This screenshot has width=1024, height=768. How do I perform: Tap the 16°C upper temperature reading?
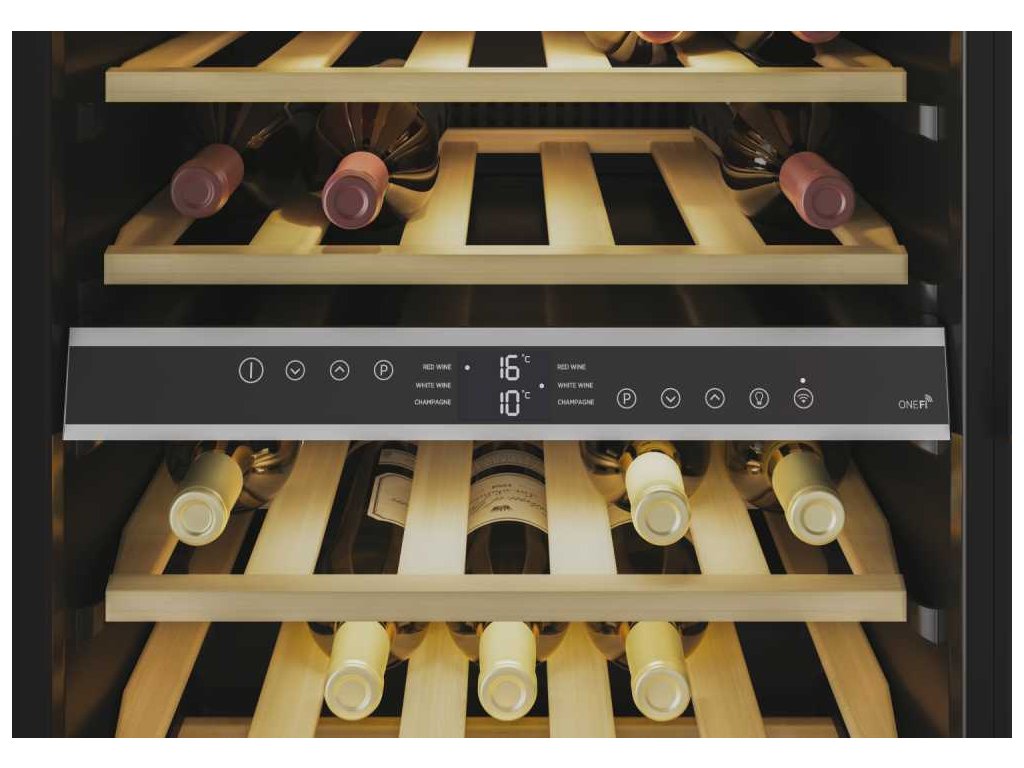click(514, 368)
